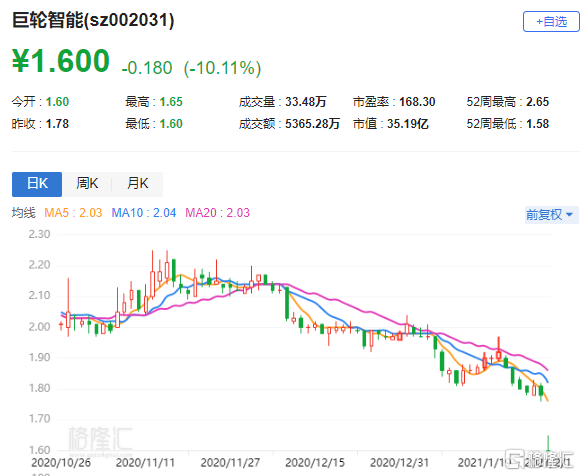Add stock via the +自选 button
The height and width of the screenshot is (476, 580).
tap(551, 22)
